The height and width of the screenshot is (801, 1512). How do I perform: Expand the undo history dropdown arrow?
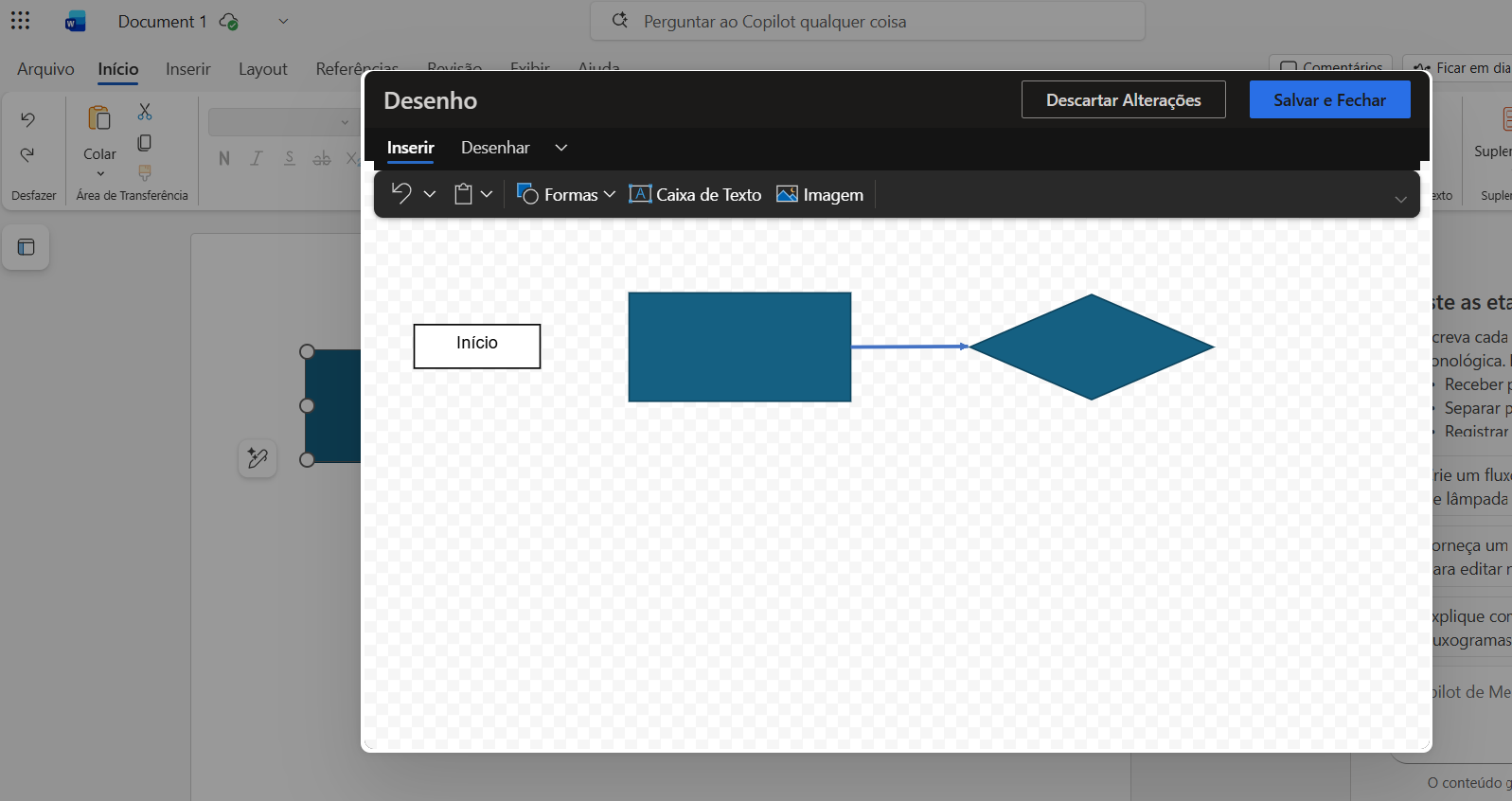(430, 194)
